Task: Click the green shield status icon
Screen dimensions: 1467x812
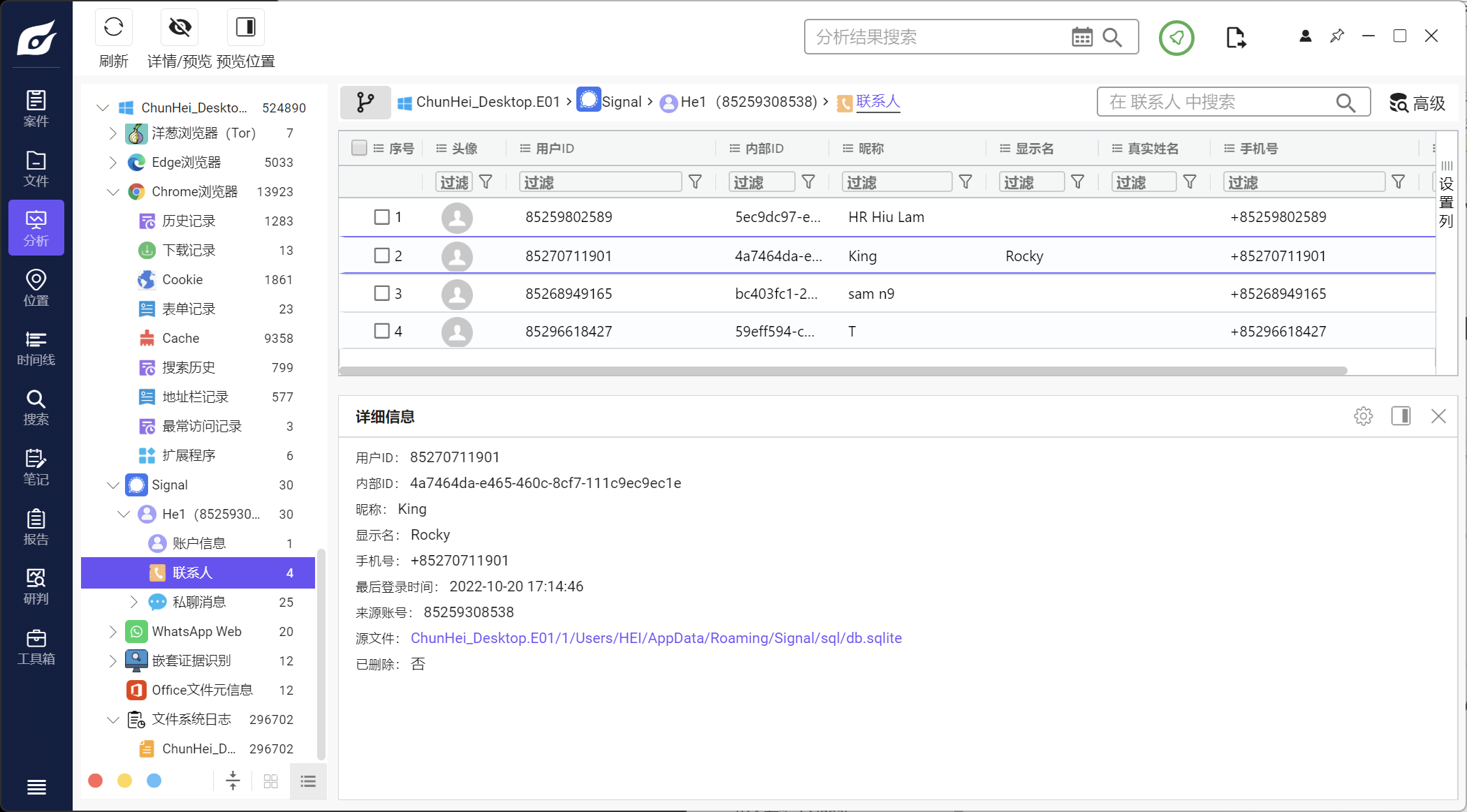Action: click(1176, 38)
